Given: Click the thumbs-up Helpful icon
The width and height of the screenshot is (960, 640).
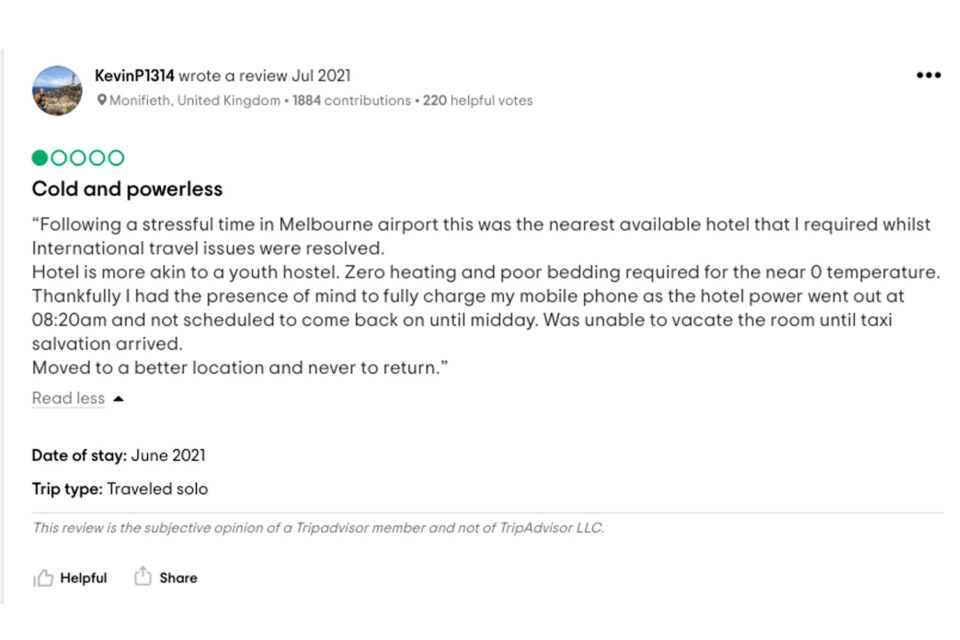Looking at the screenshot, I should coord(43,578).
